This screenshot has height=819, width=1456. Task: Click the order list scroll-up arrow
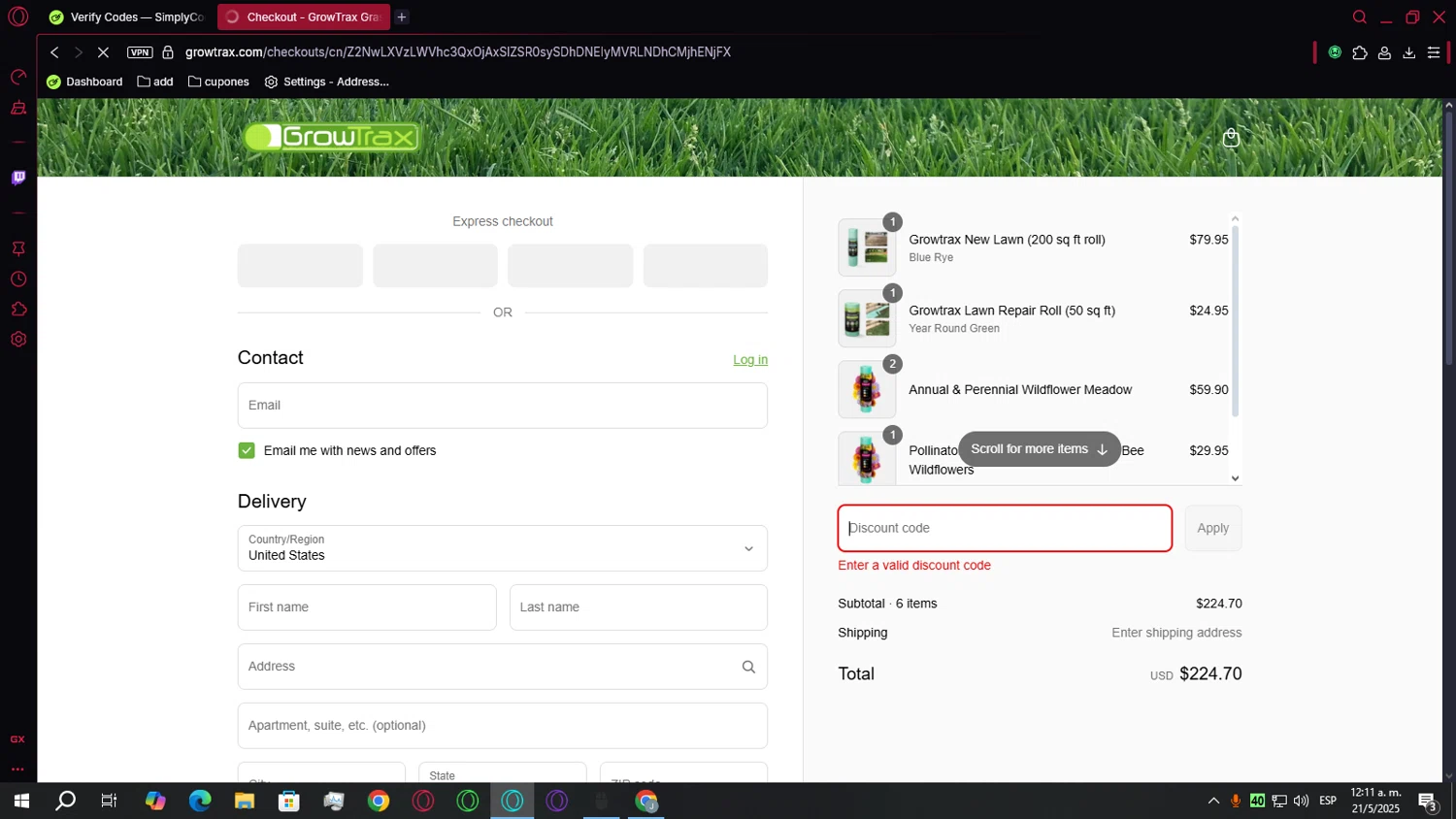[1235, 218]
